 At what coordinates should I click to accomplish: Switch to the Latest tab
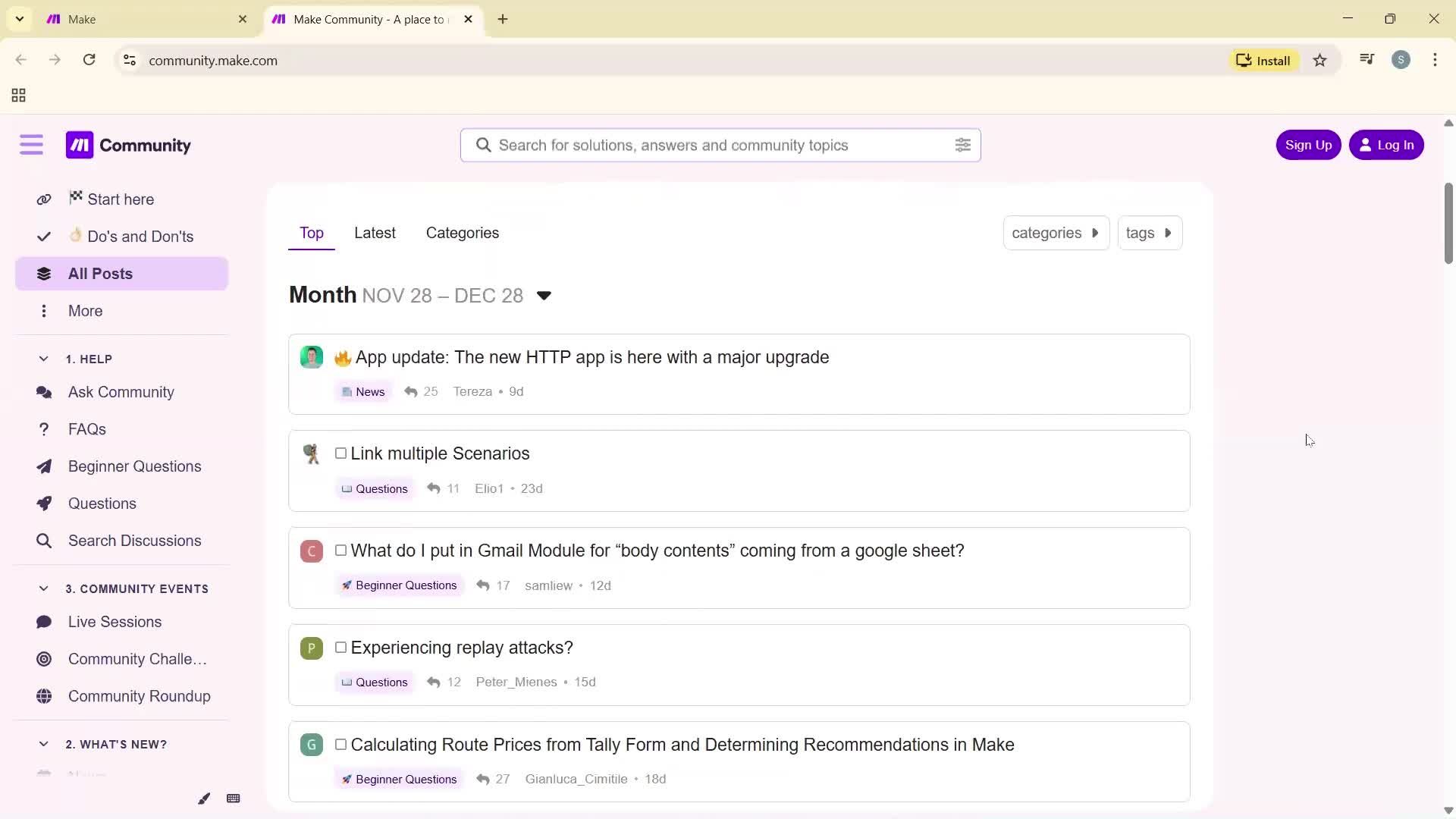coord(375,233)
